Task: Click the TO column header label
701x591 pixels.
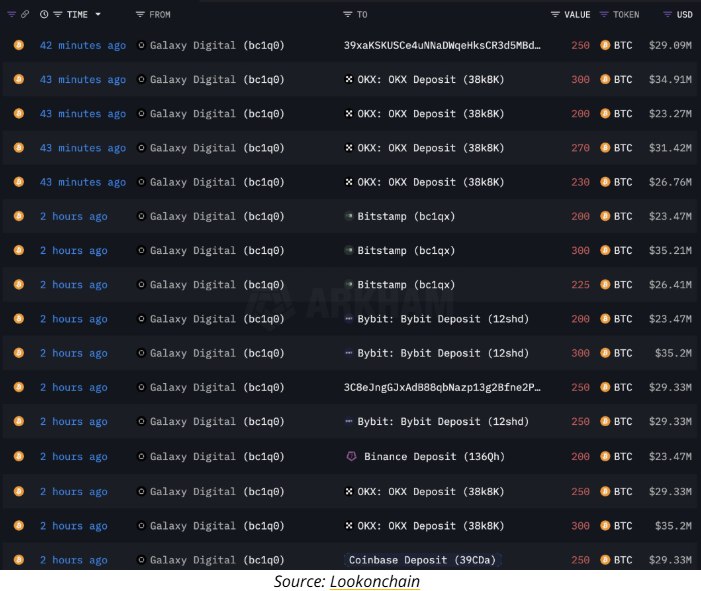Action: point(362,15)
